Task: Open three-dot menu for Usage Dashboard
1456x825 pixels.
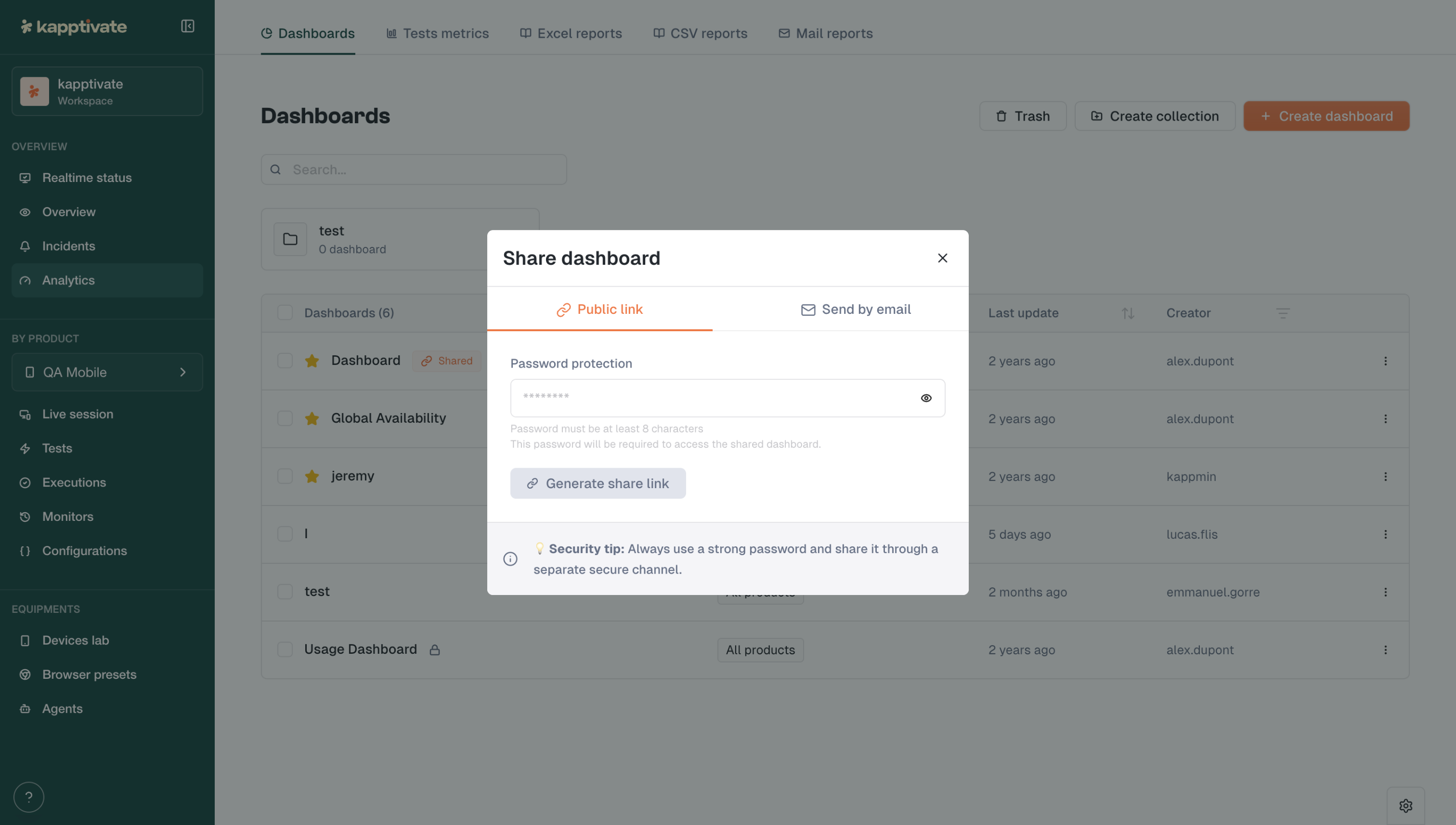Action: 1385,650
